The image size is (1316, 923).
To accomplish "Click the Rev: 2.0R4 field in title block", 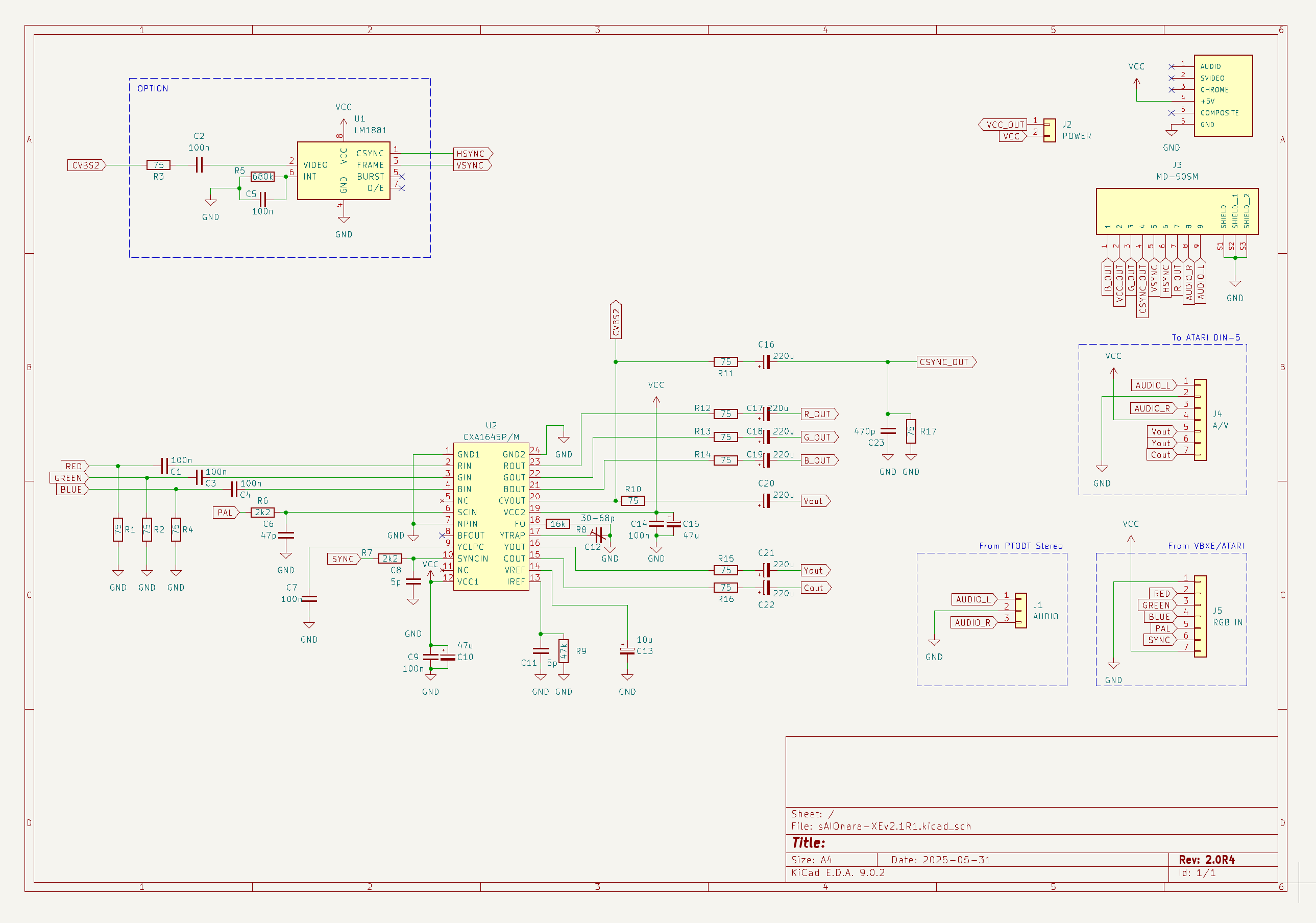I will pyautogui.click(x=1207, y=859).
